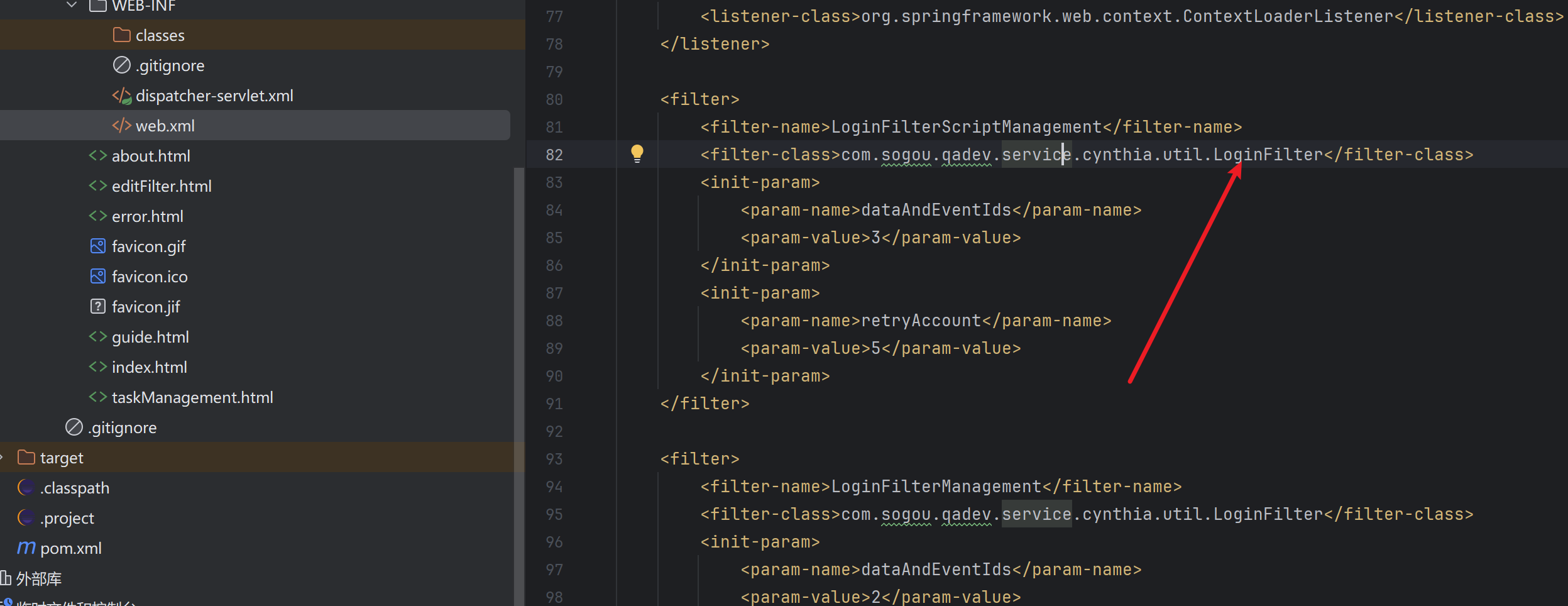Click the 外部库 external libraries icon
The height and width of the screenshot is (606, 1568).
tap(6, 578)
